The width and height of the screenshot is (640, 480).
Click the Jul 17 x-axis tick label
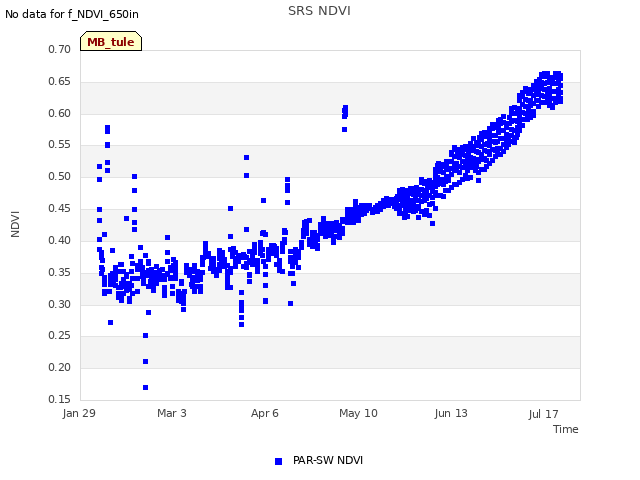coord(544,414)
